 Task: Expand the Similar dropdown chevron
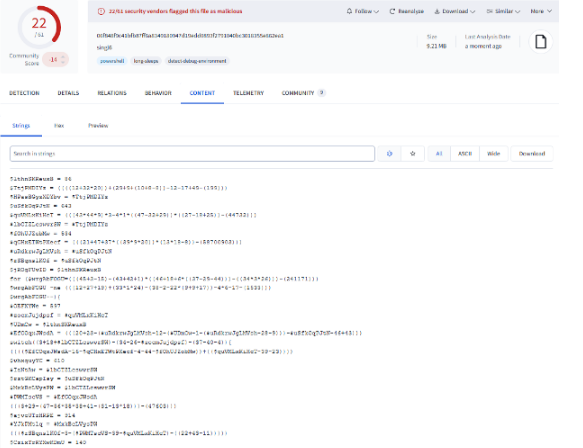point(517,12)
